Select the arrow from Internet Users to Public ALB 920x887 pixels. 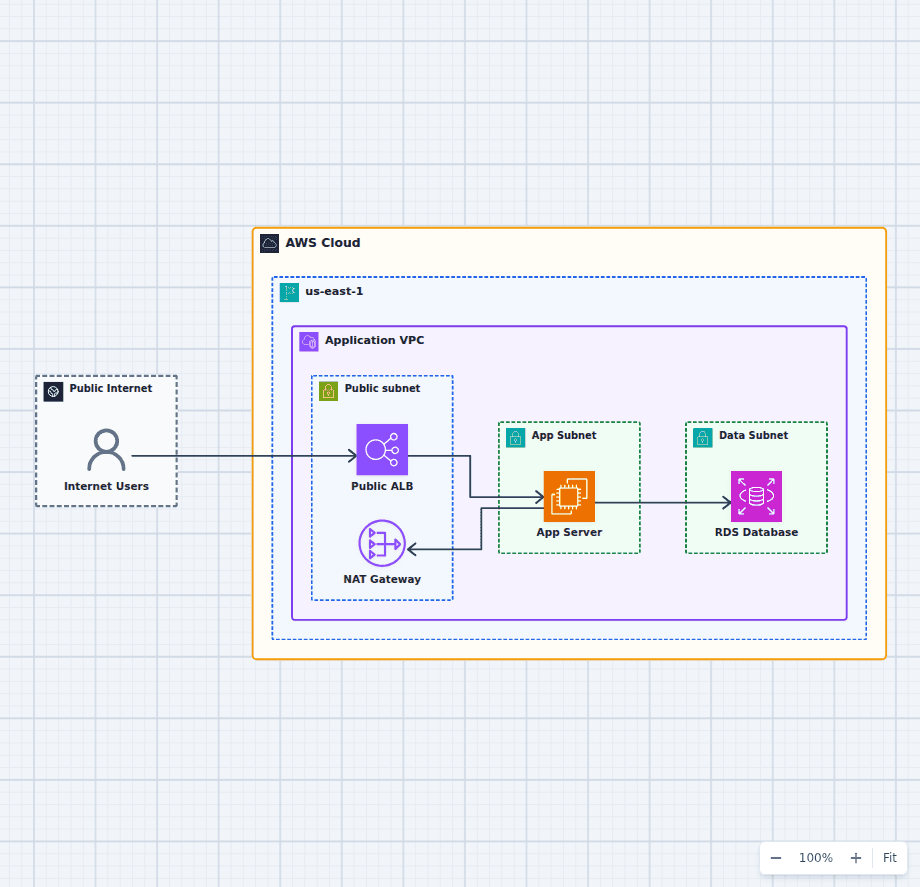point(244,456)
